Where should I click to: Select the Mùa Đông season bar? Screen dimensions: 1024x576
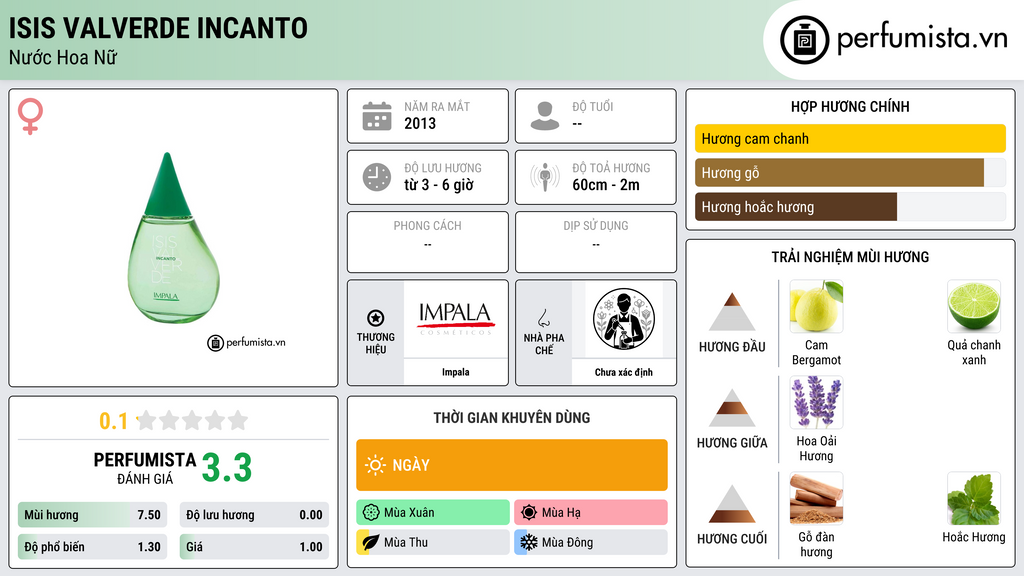[x=591, y=542]
